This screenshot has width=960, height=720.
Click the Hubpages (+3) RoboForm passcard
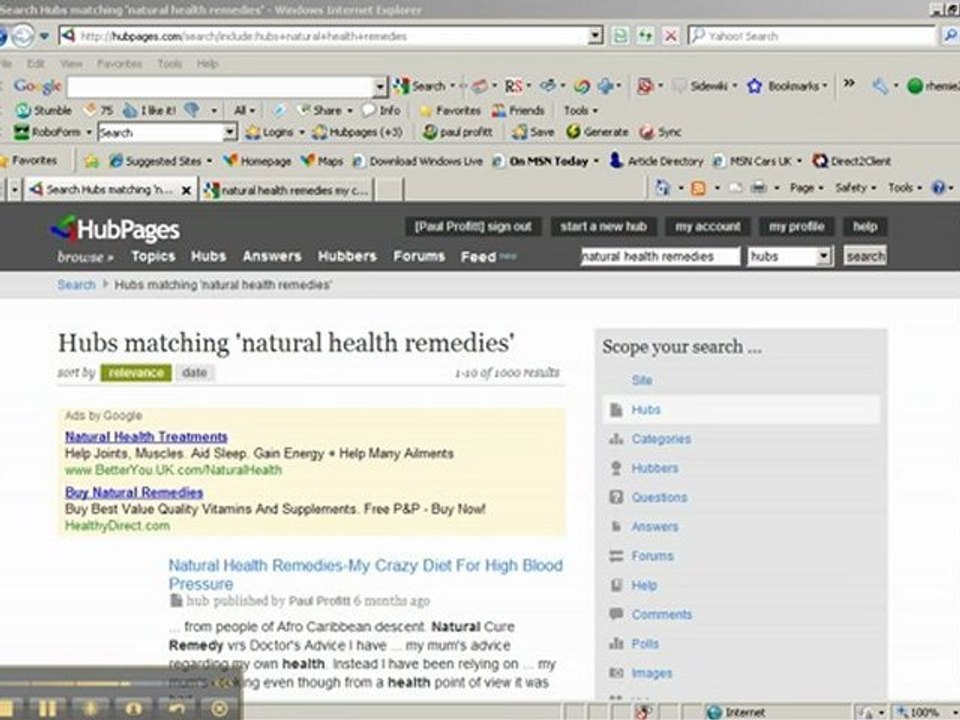[x=357, y=132]
